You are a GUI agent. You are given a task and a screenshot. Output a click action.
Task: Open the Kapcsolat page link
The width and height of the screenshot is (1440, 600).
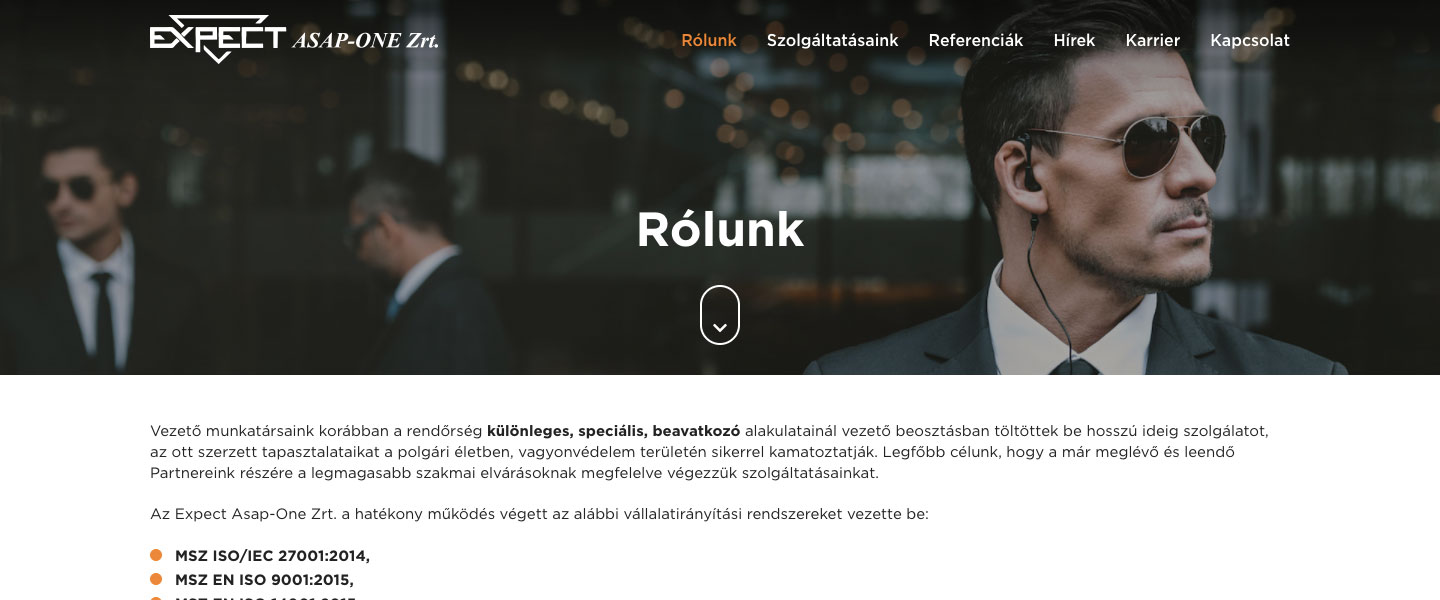click(x=1250, y=41)
